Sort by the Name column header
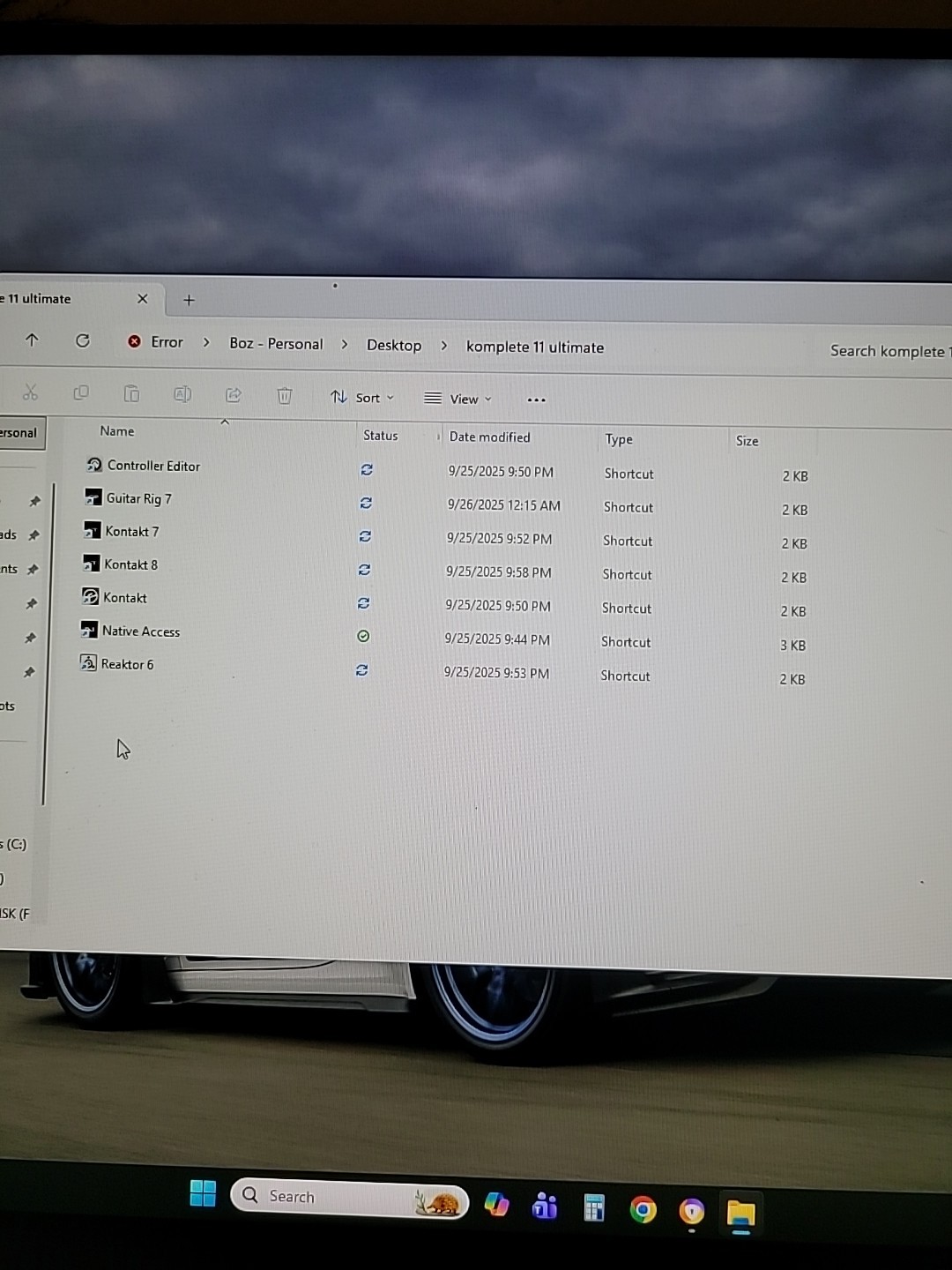This screenshot has height=1270, width=952. 117,431
